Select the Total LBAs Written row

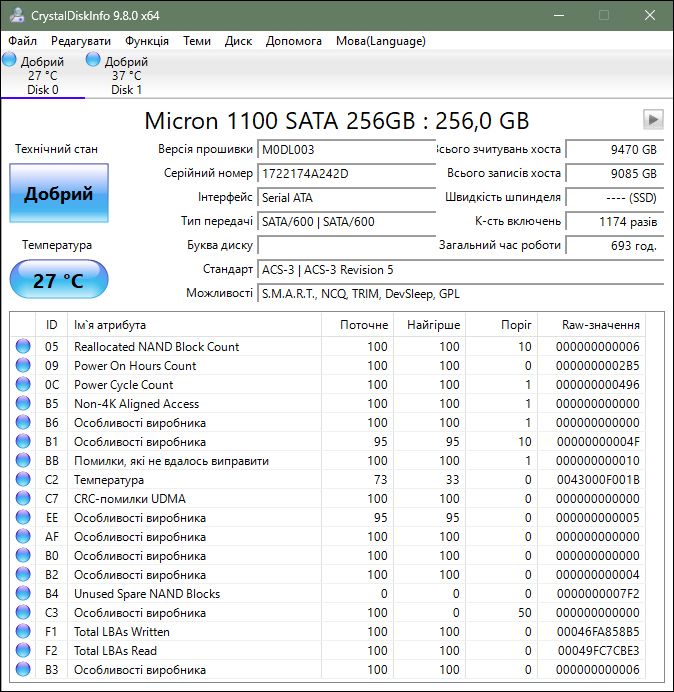pos(328,631)
